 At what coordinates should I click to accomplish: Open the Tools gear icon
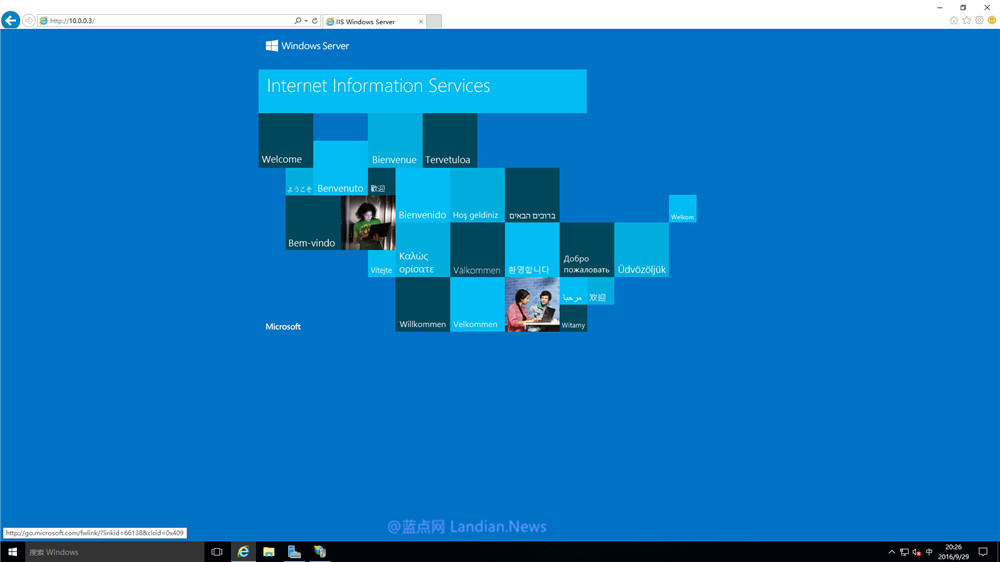[x=979, y=20]
